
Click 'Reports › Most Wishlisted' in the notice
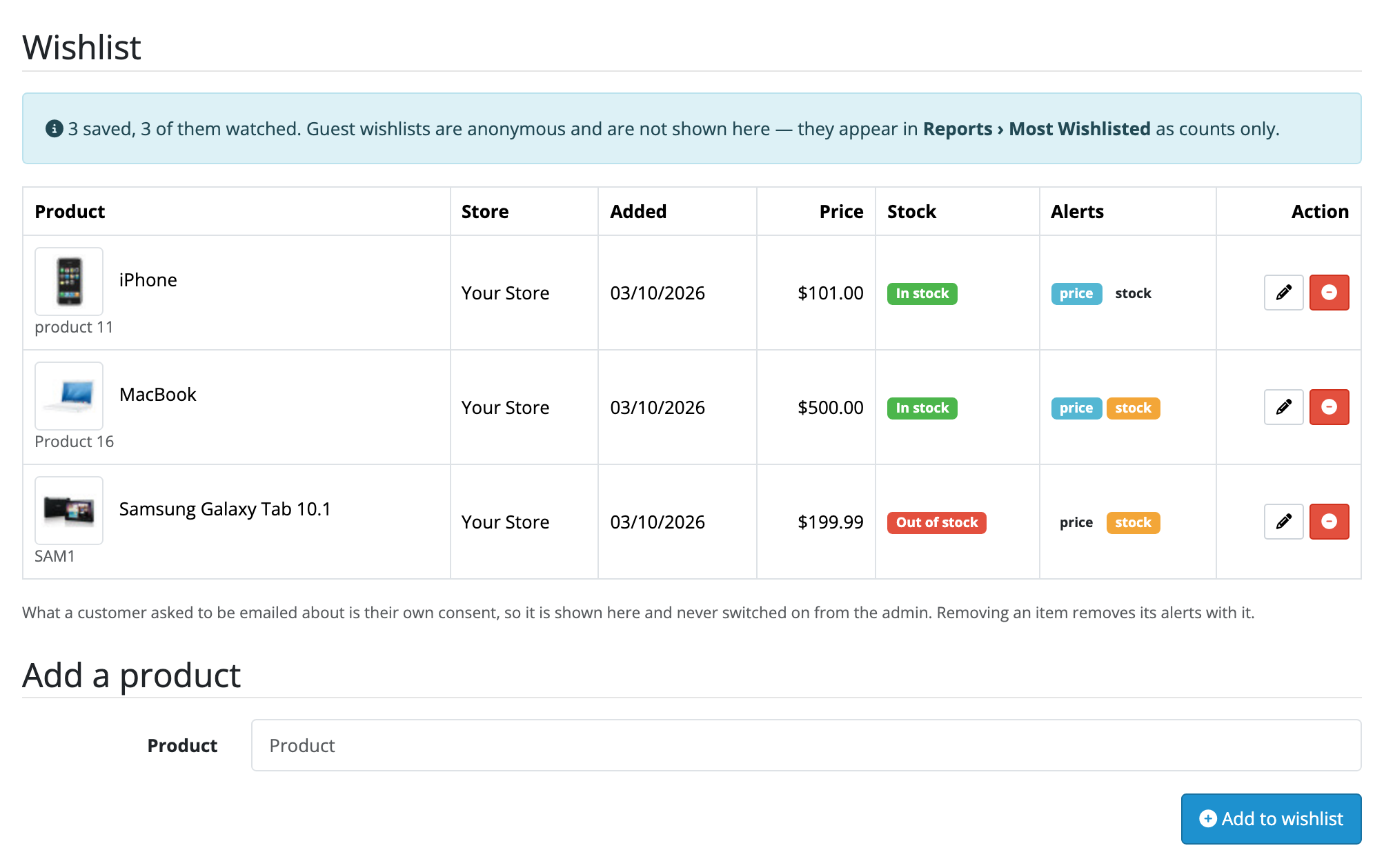tap(1036, 129)
